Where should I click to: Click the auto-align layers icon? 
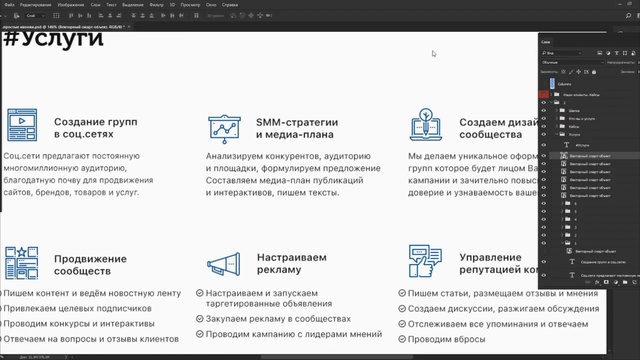coord(196,16)
